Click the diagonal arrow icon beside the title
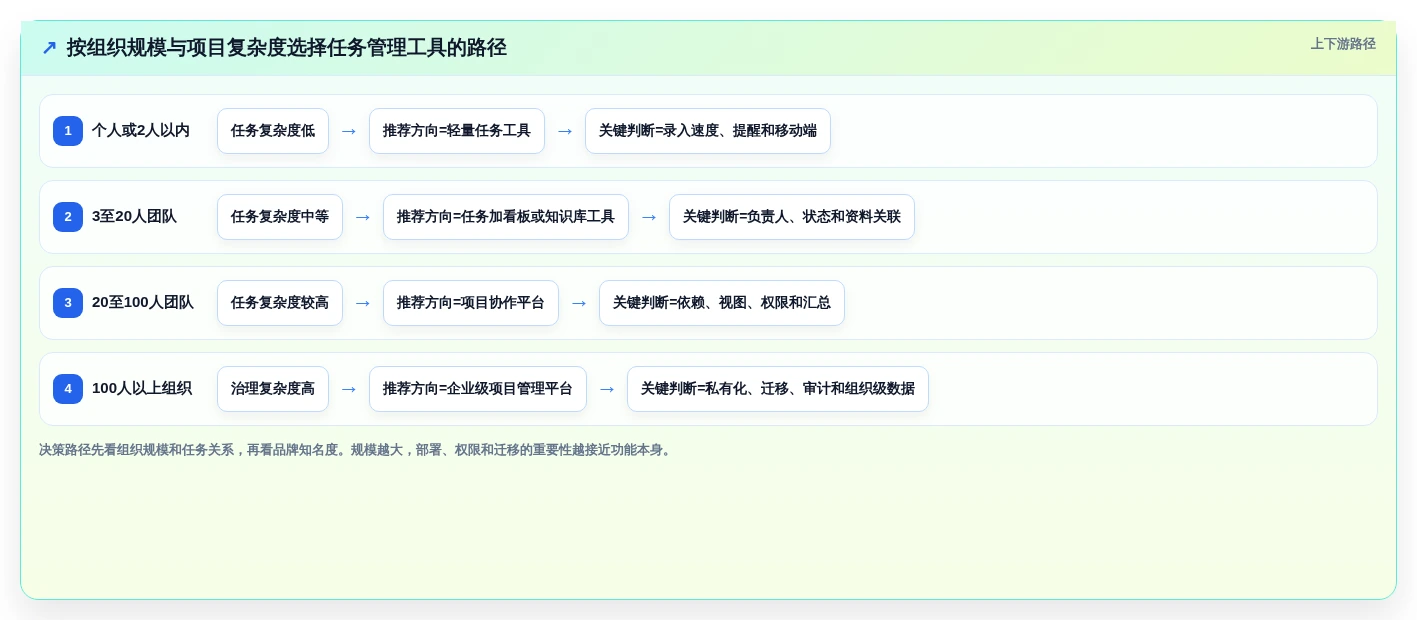The height and width of the screenshot is (620, 1417). [49, 48]
